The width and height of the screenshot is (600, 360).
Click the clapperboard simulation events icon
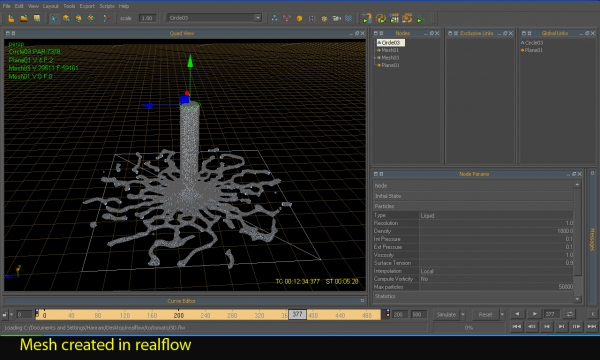point(394,18)
